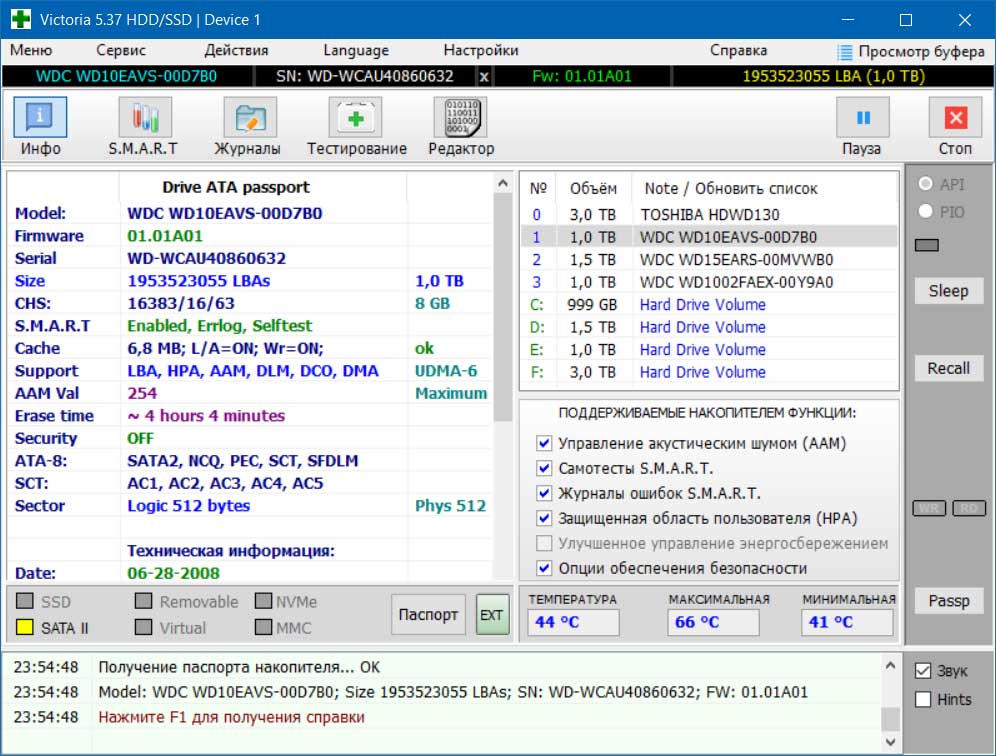996x756 pixels.
Task: Click the gray SSD indicator box
Action: point(24,601)
